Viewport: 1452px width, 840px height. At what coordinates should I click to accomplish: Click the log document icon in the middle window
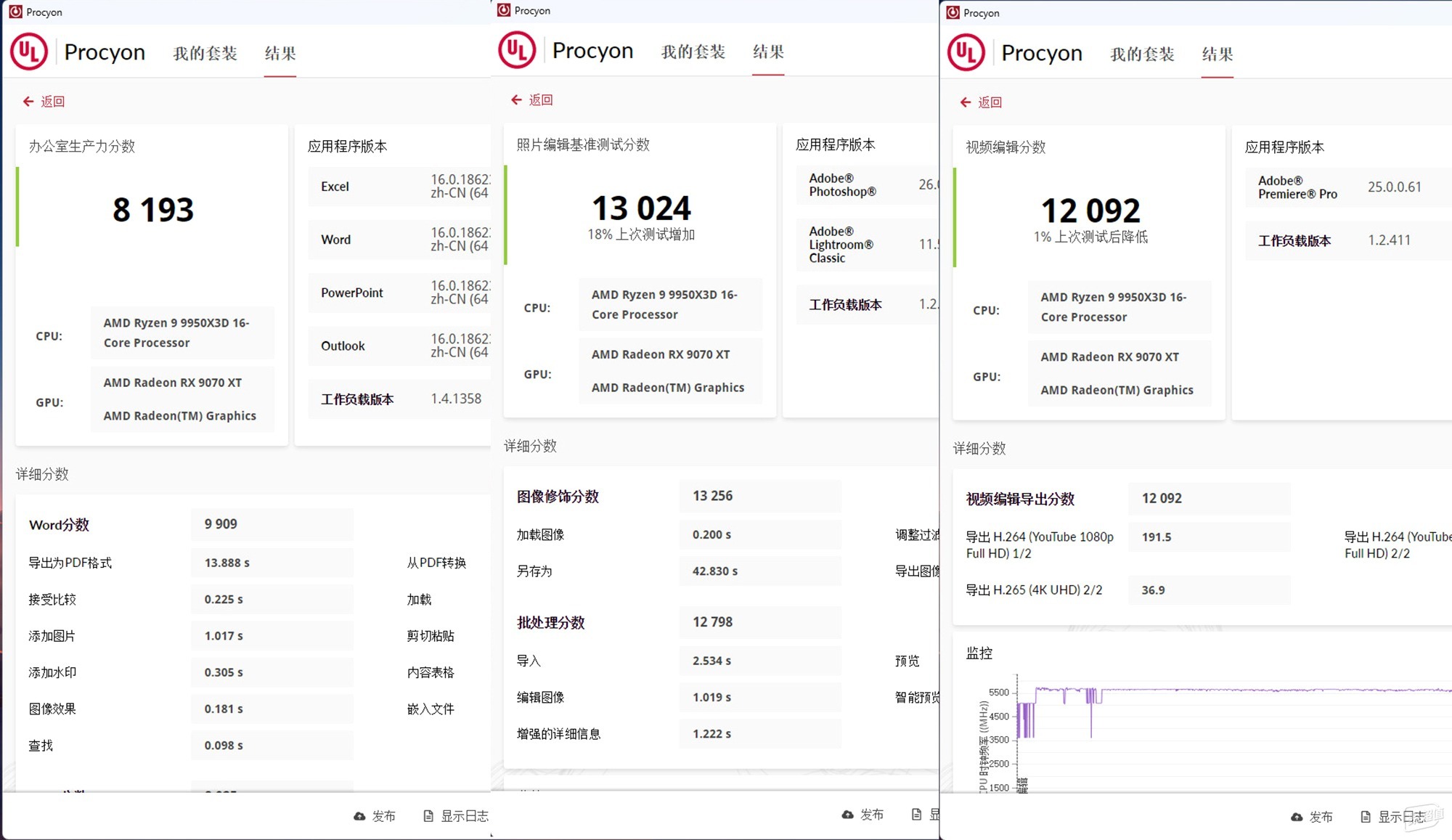tap(917, 815)
